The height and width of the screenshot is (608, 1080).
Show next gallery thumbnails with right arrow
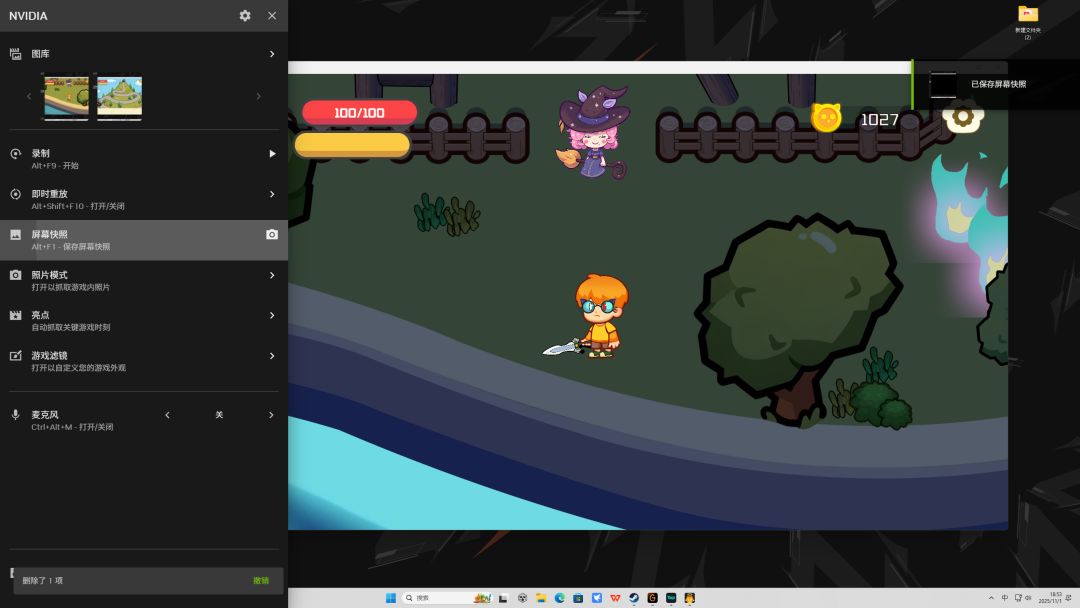coord(258,96)
